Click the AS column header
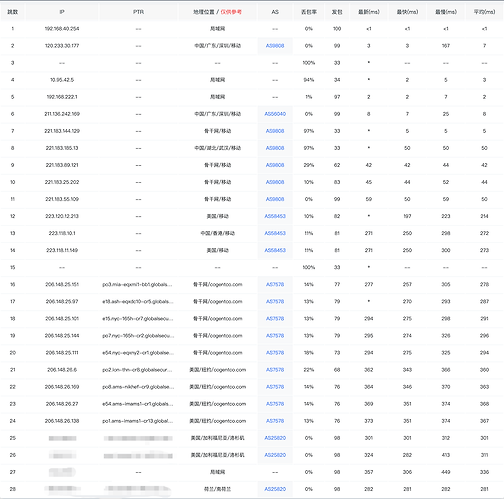This screenshot has width=504, height=499. coord(275,12)
